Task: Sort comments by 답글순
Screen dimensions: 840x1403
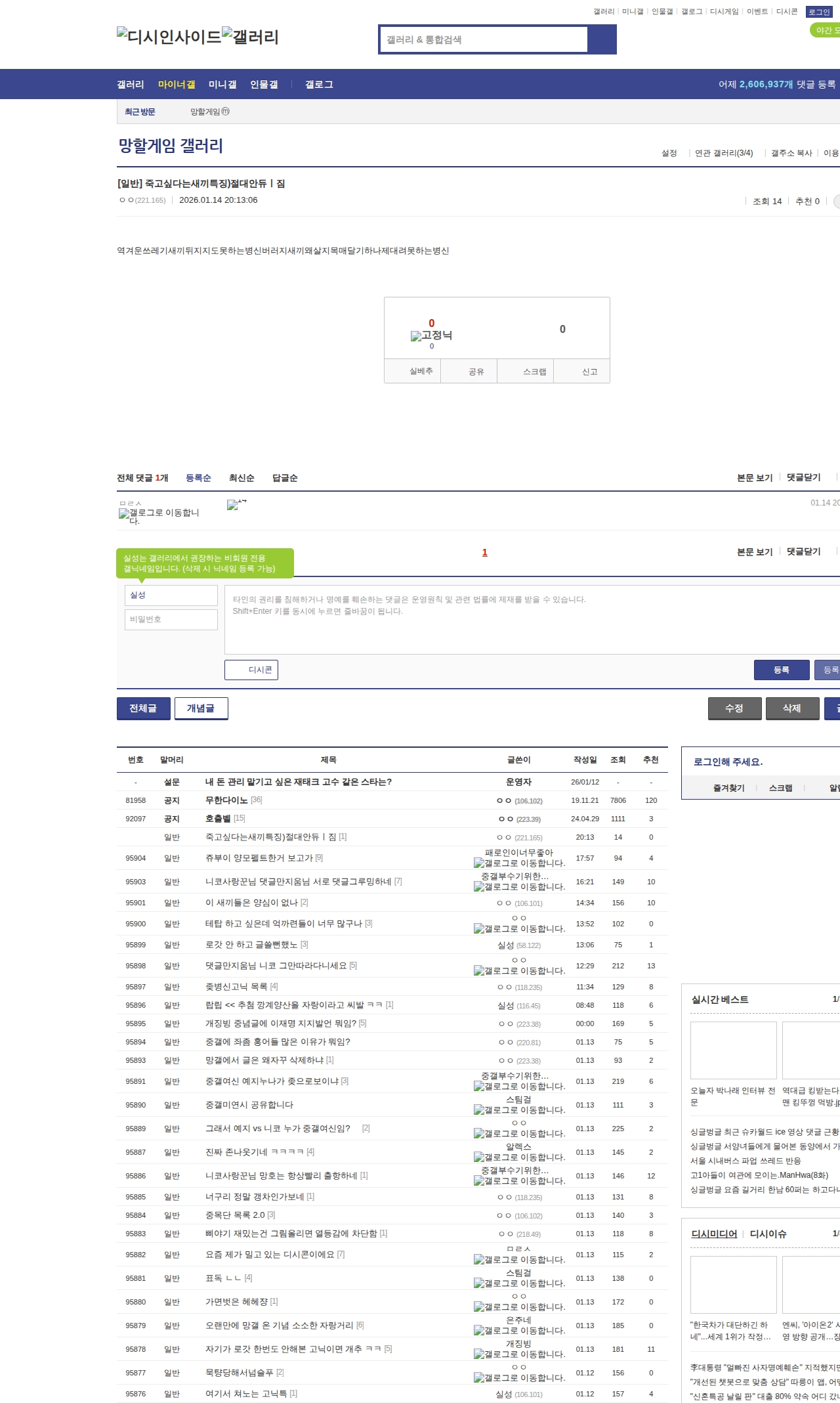Action: (285, 478)
